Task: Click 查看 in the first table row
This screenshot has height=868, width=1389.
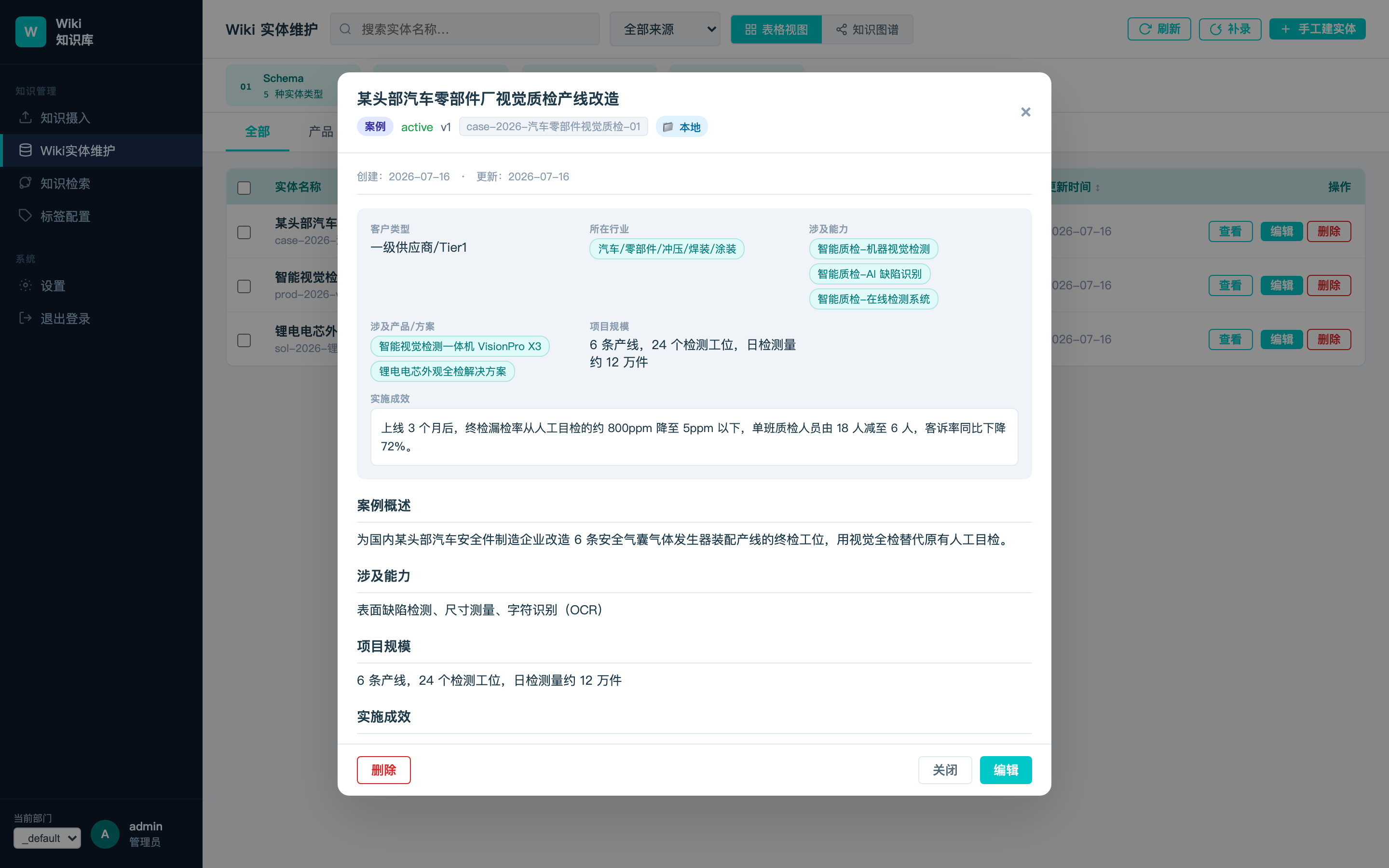Action: tap(1230, 231)
